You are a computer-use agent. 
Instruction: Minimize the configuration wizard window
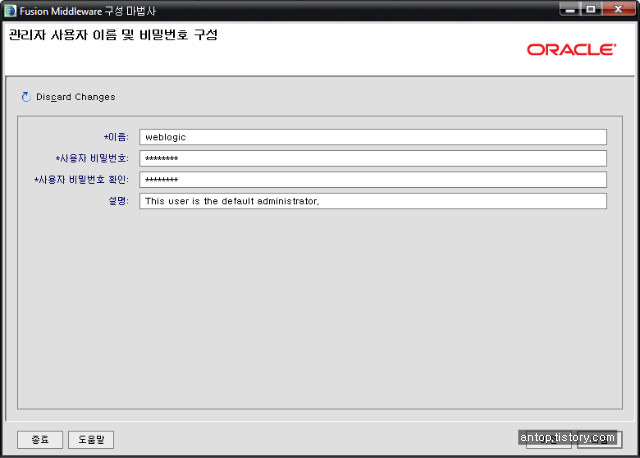(570, 9)
